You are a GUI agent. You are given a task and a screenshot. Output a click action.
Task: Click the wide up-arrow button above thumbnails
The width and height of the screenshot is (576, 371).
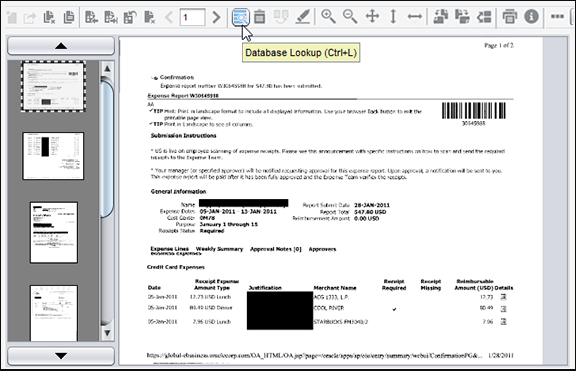[61, 46]
